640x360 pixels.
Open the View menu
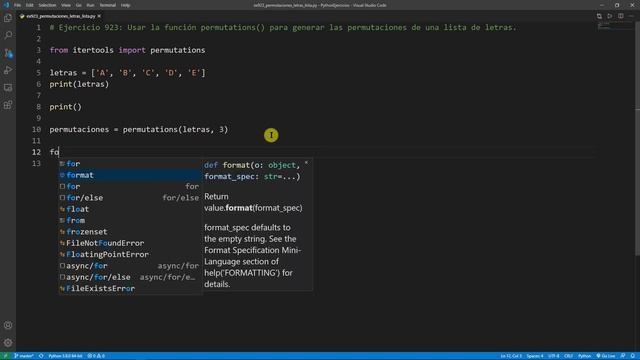point(66,5)
